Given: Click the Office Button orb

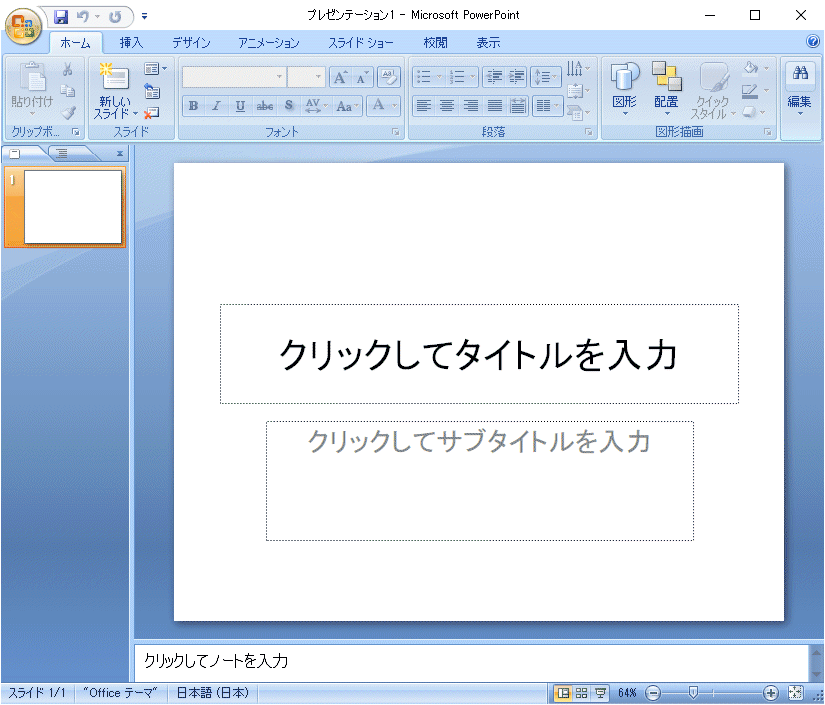Looking at the screenshot, I should 22,26.
